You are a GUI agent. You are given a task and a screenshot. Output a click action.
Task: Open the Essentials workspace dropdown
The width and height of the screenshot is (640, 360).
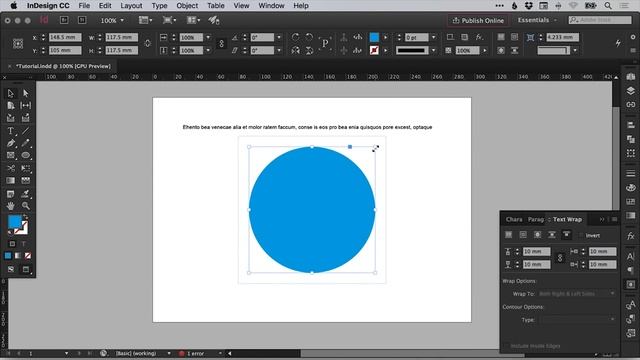click(x=537, y=20)
